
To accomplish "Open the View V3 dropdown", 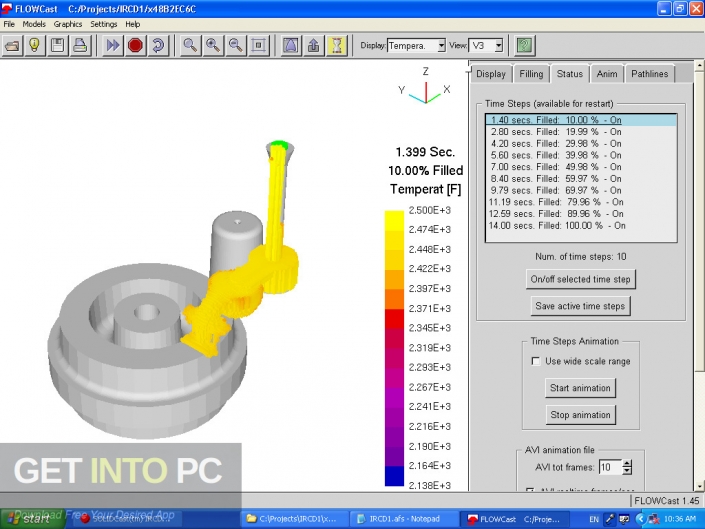I will click(x=498, y=46).
